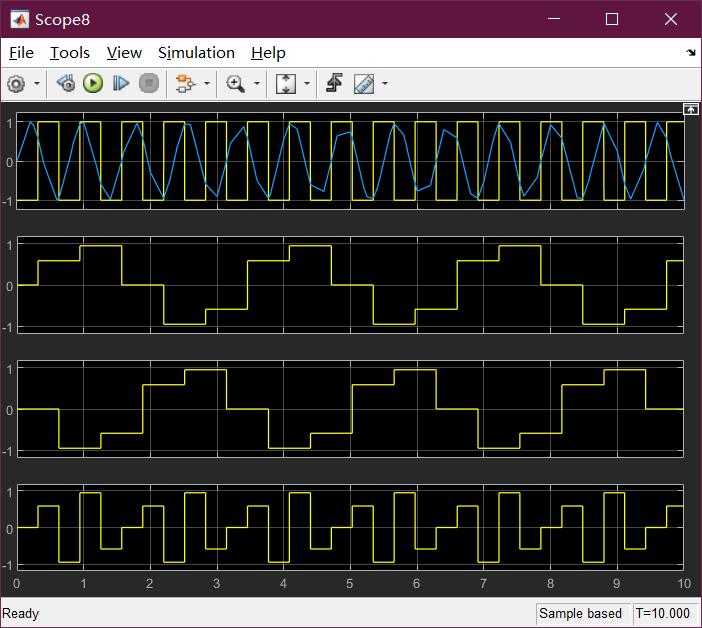Click the Scale Axes Limits icon

[285, 84]
